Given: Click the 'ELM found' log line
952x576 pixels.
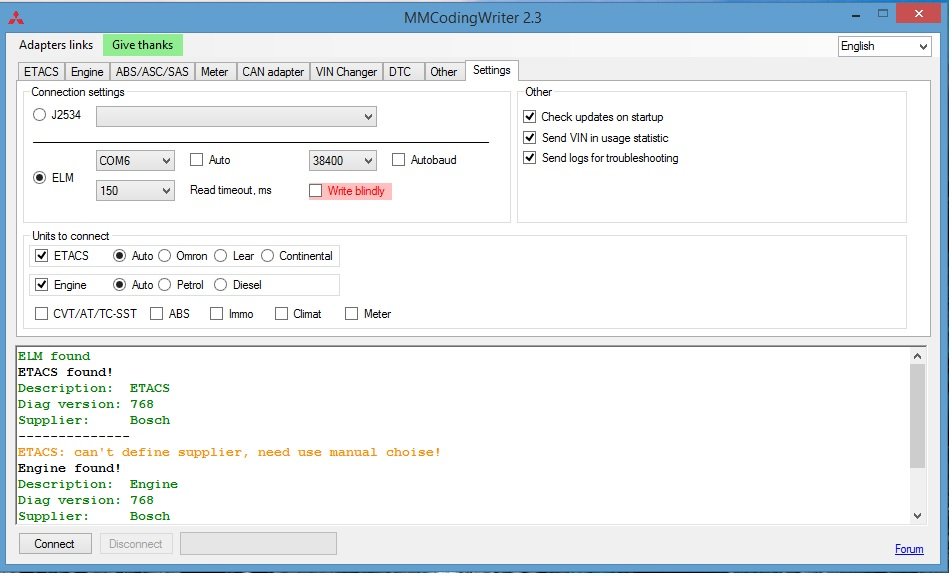Looking at the screenshot, I should (54, 356).
